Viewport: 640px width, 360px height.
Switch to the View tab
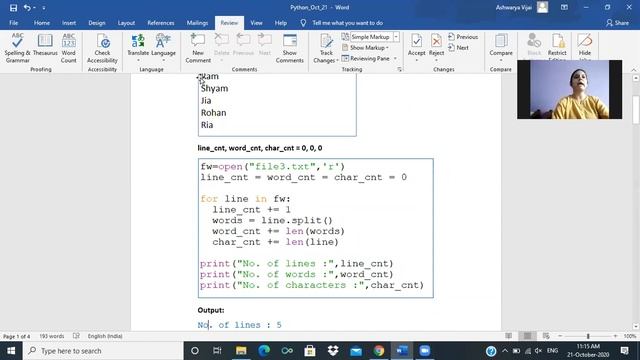(256, 23)
